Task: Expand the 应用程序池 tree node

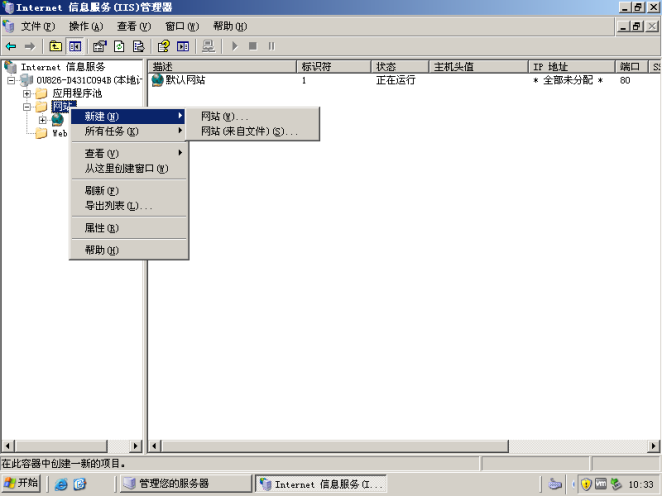Action: tap(27, 93)
